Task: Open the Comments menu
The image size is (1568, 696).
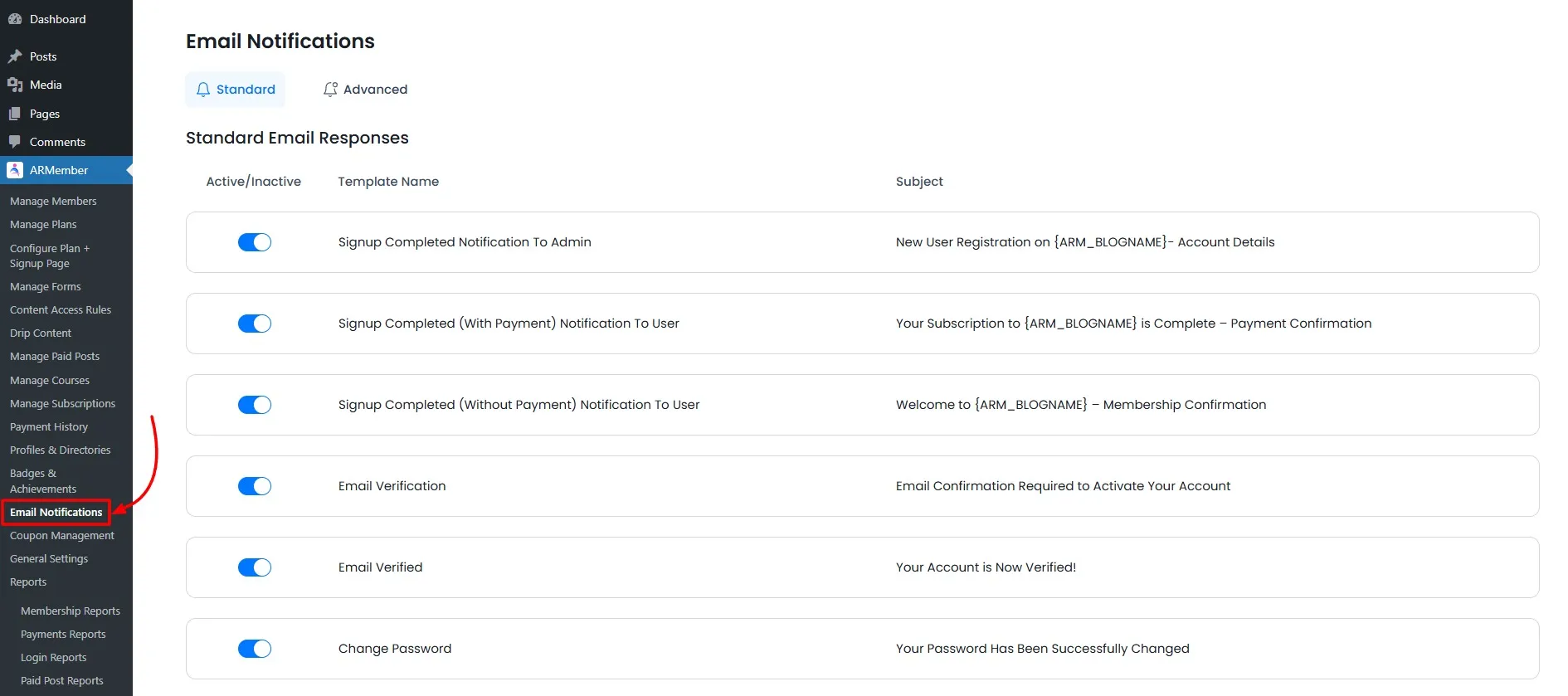Action: pos(57,142)
